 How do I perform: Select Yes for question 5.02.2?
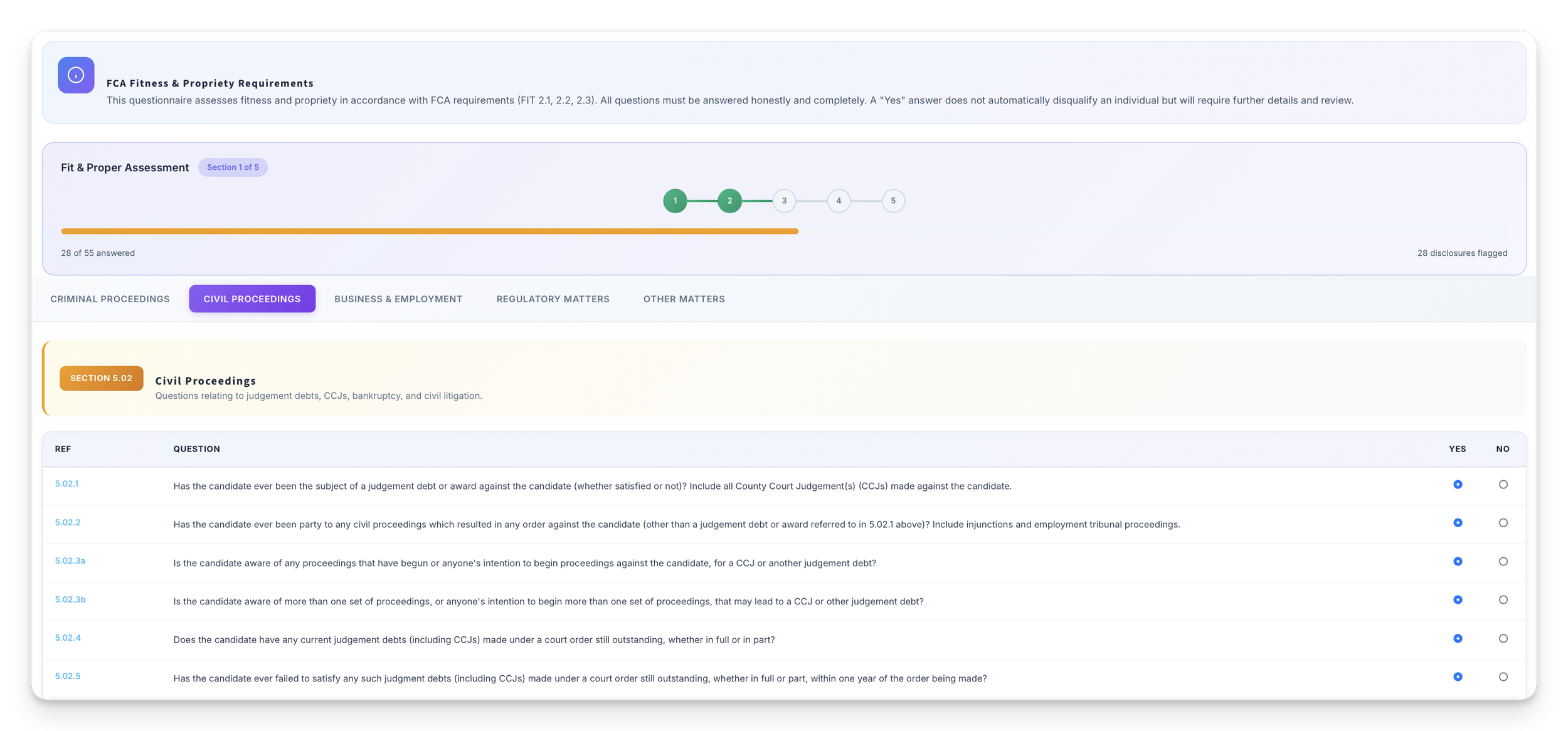(x=1458, y=523)
